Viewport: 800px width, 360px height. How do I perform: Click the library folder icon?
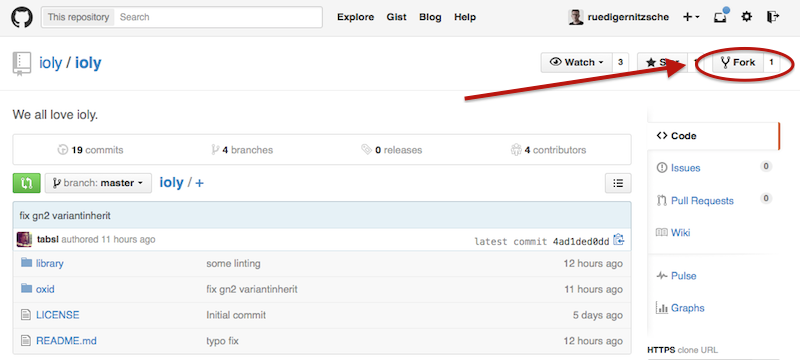[27, 263]
